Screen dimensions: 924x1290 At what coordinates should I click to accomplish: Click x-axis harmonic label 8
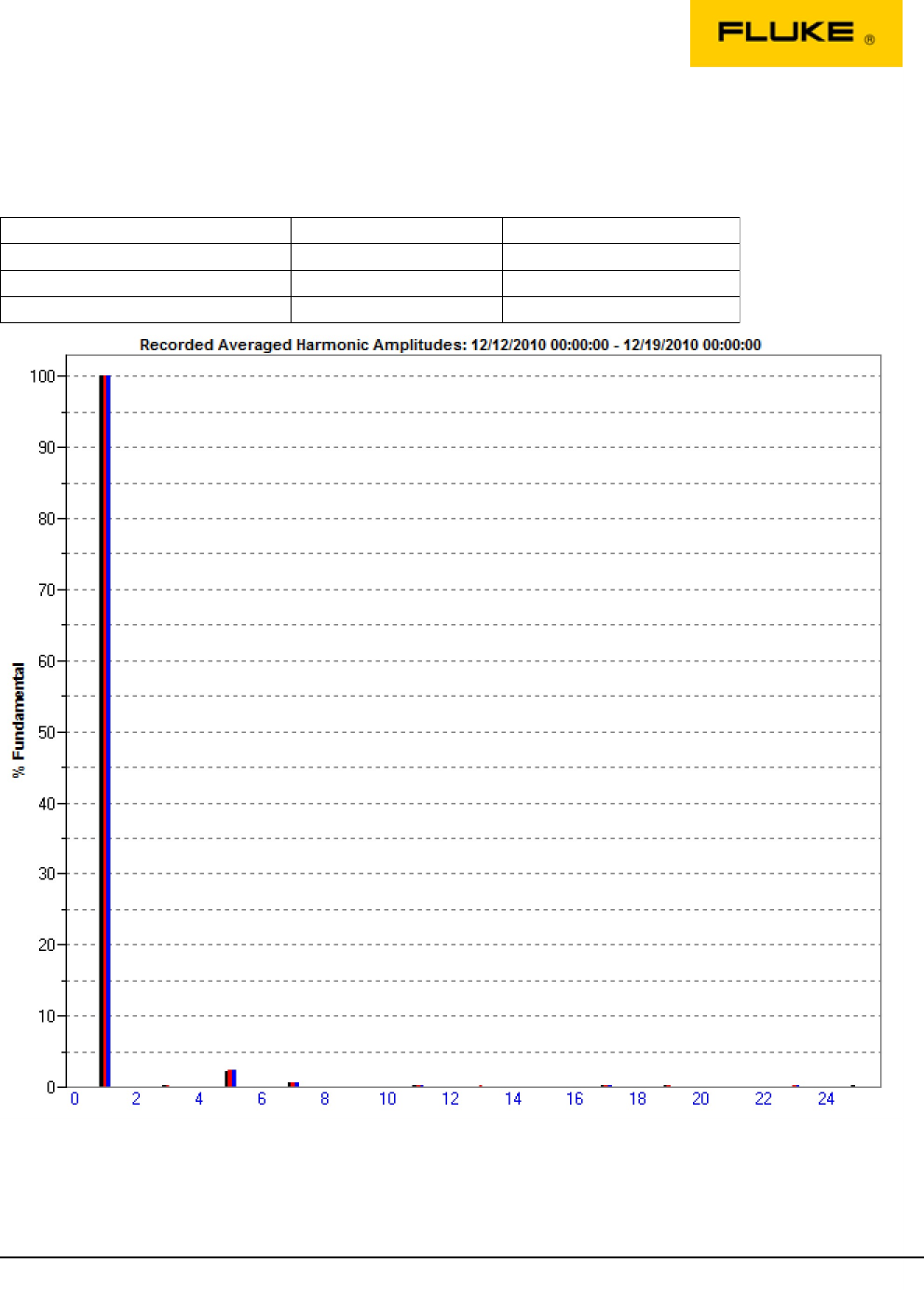click(324, 1099)
